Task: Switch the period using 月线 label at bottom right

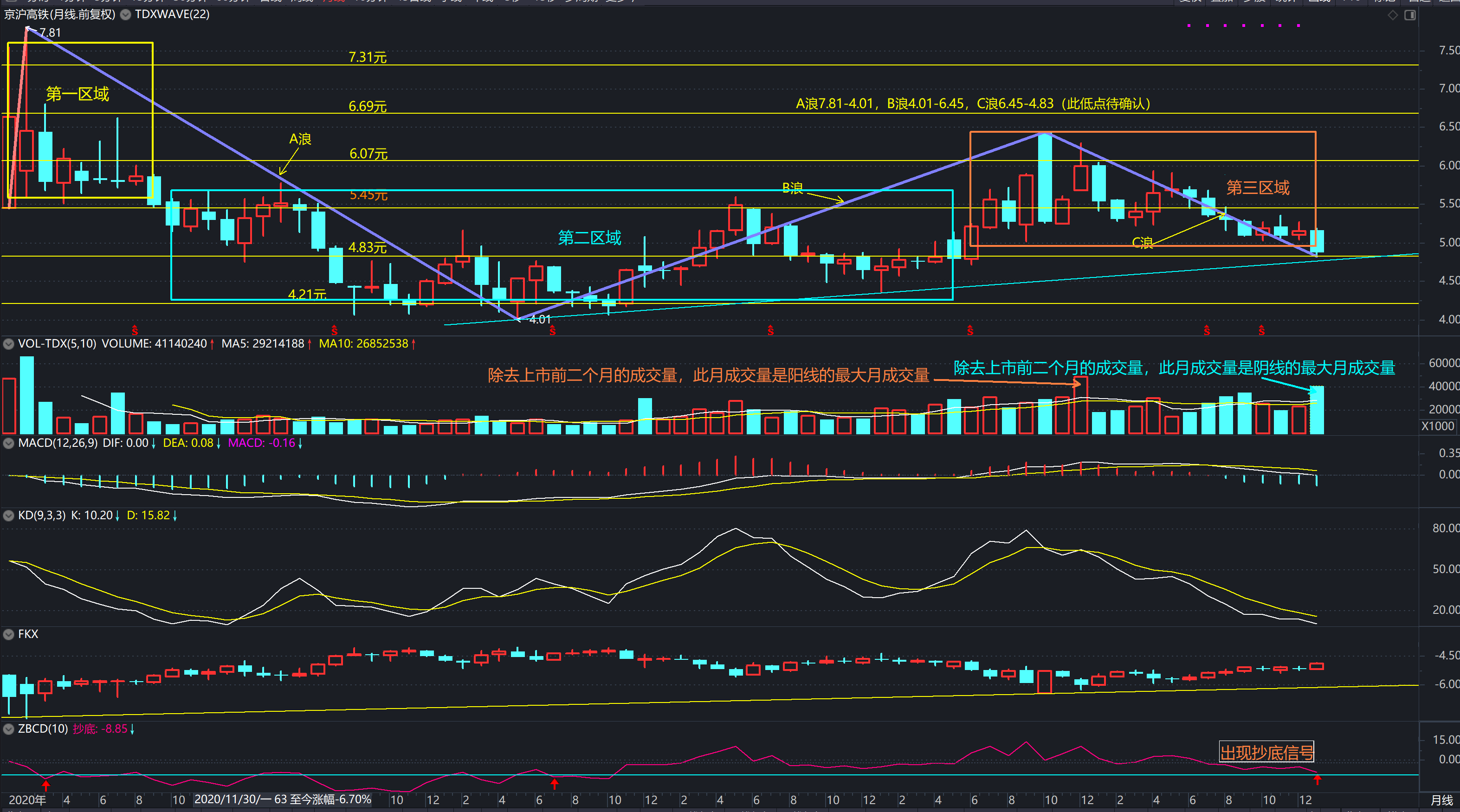Action: pyautogui.click(x=1441, y=800)
